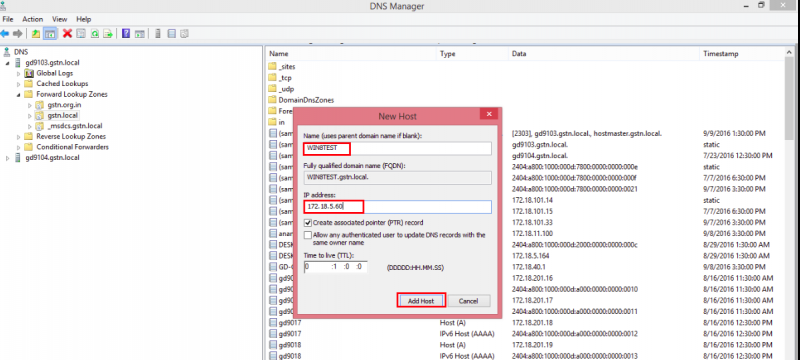The image size is (800, 360).
Task: Open the File menu
Action: 8,19
